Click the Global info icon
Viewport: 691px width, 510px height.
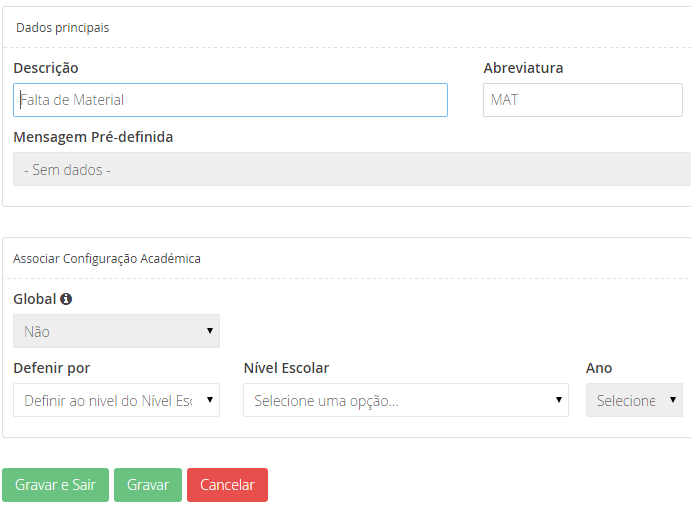point(66,299)
